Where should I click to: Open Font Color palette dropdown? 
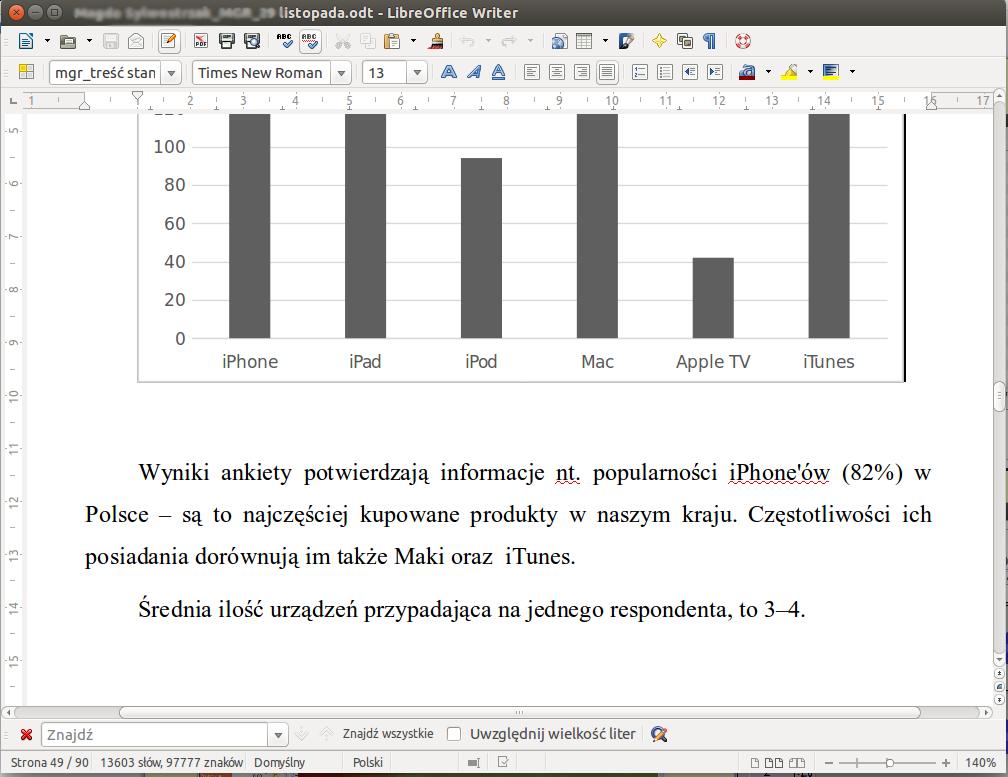tap(768, 71)
